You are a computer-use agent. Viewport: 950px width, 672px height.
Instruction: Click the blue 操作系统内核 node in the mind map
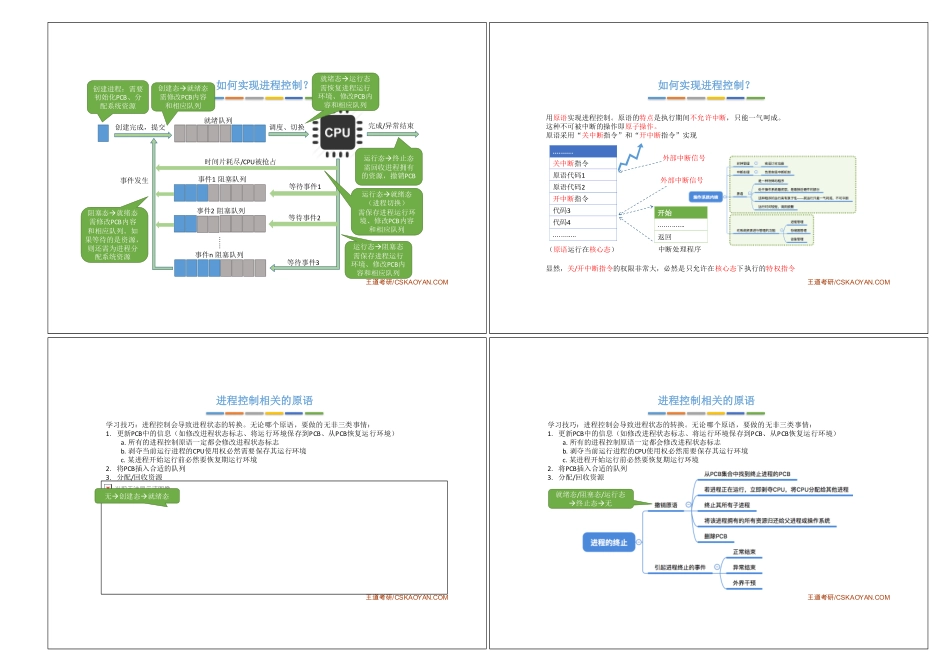[x=706, y=197]
